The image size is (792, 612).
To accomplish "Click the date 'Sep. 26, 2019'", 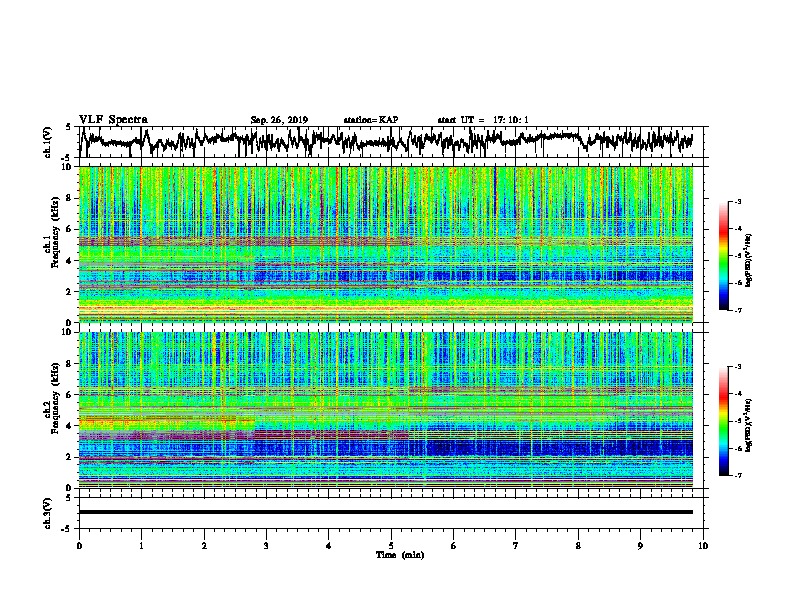I will coord(279,120).
